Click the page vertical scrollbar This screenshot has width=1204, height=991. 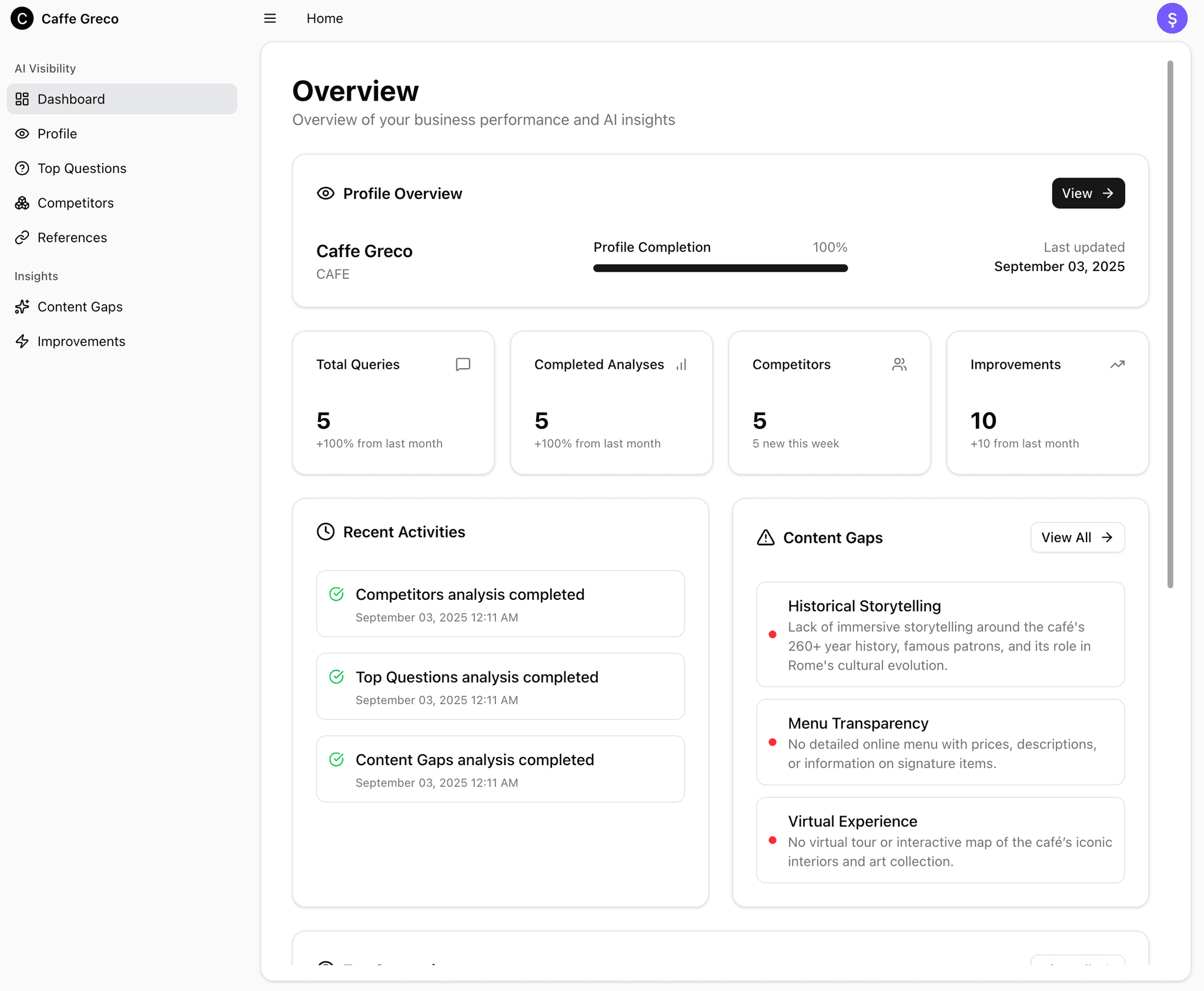[1170, 323]
